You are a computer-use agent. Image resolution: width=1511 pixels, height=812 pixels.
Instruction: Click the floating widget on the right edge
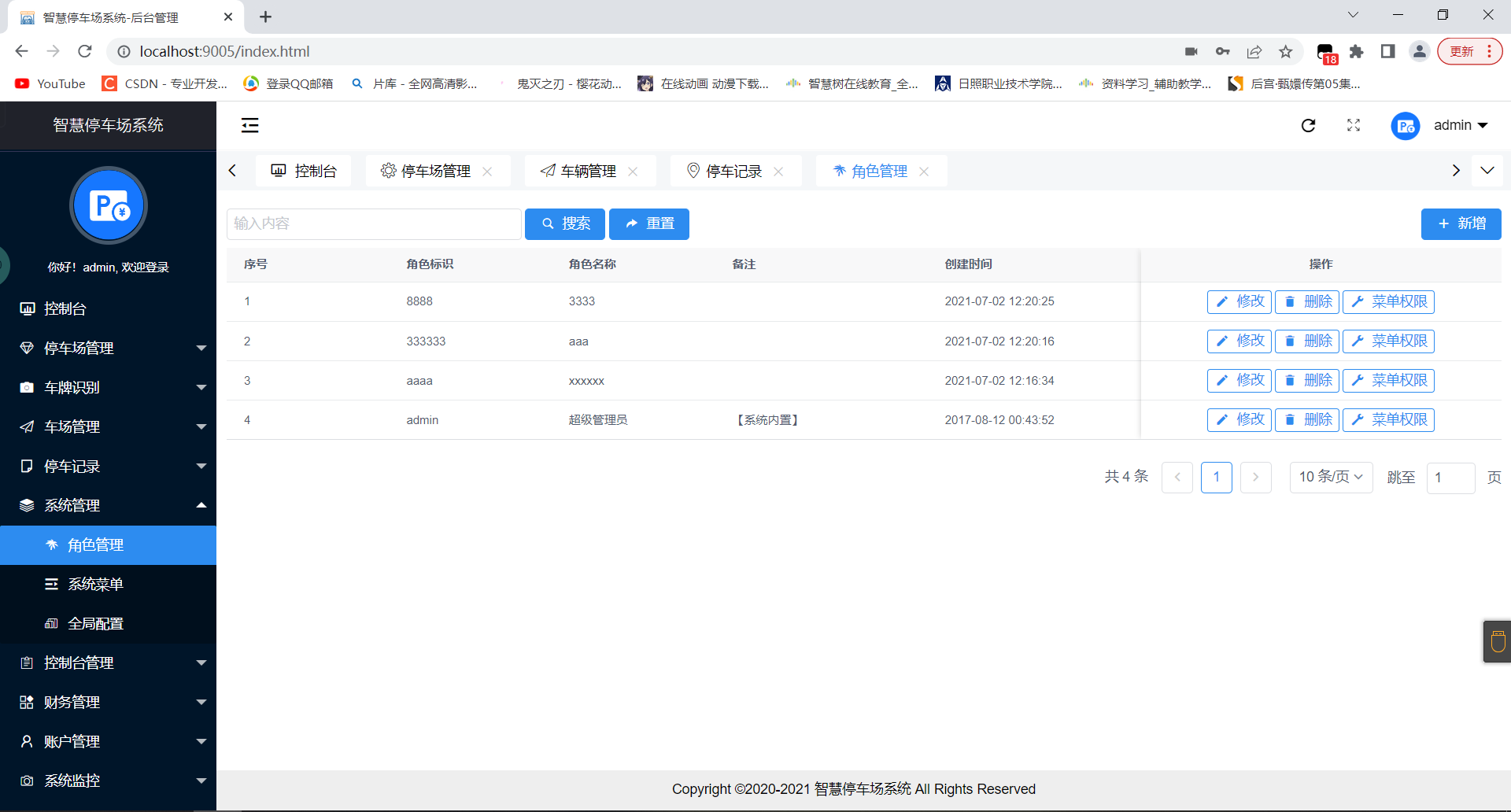[x=1498, y=641]
